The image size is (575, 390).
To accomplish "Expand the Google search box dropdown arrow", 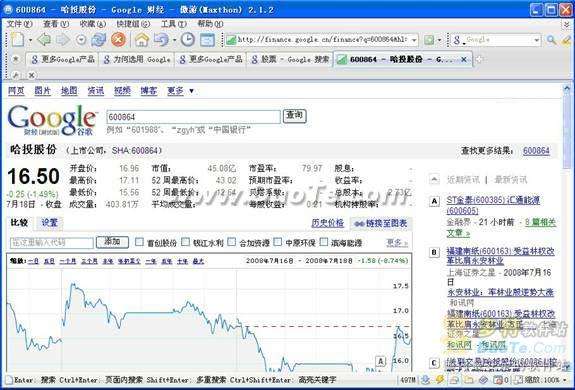I will 537,40.
